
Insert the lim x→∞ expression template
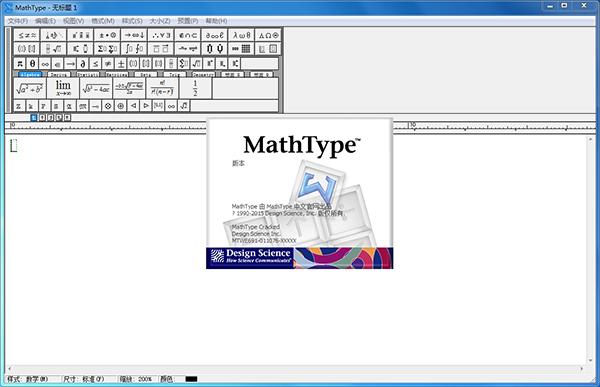[x=63, y=88]
